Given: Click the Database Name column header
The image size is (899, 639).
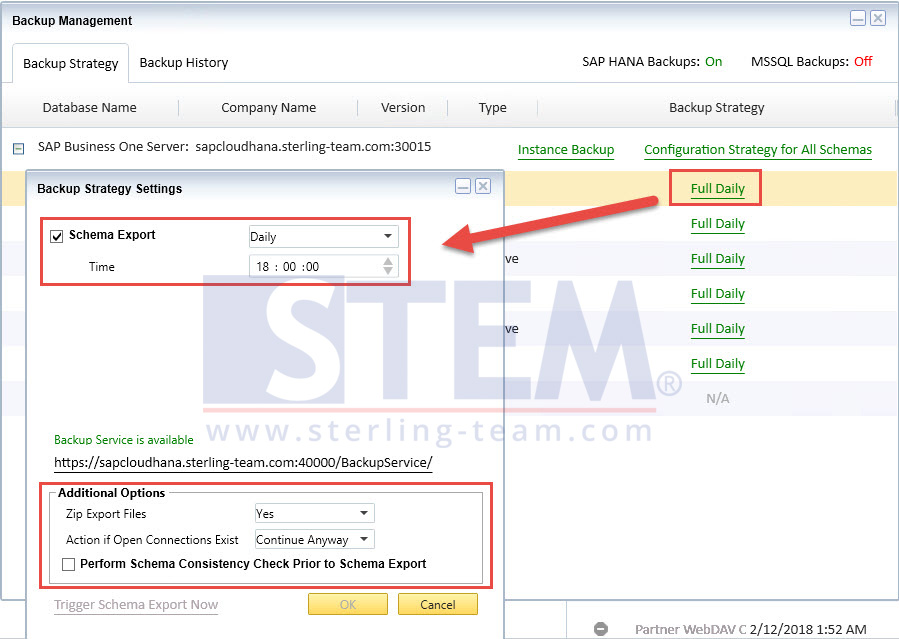Looking at the screenshot, I should point(89,108).
